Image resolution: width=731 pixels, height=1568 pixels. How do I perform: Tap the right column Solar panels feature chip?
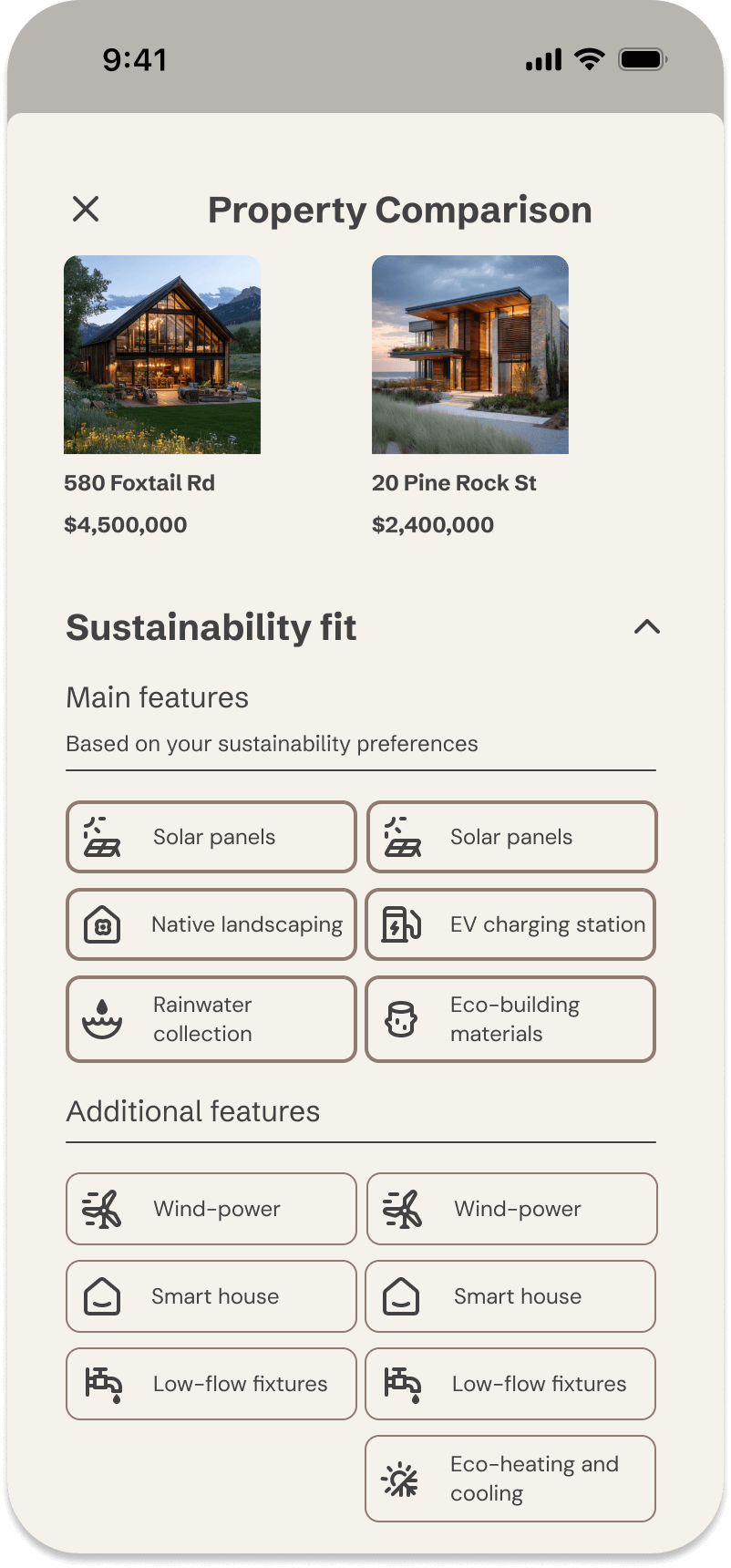pos(511,837)
